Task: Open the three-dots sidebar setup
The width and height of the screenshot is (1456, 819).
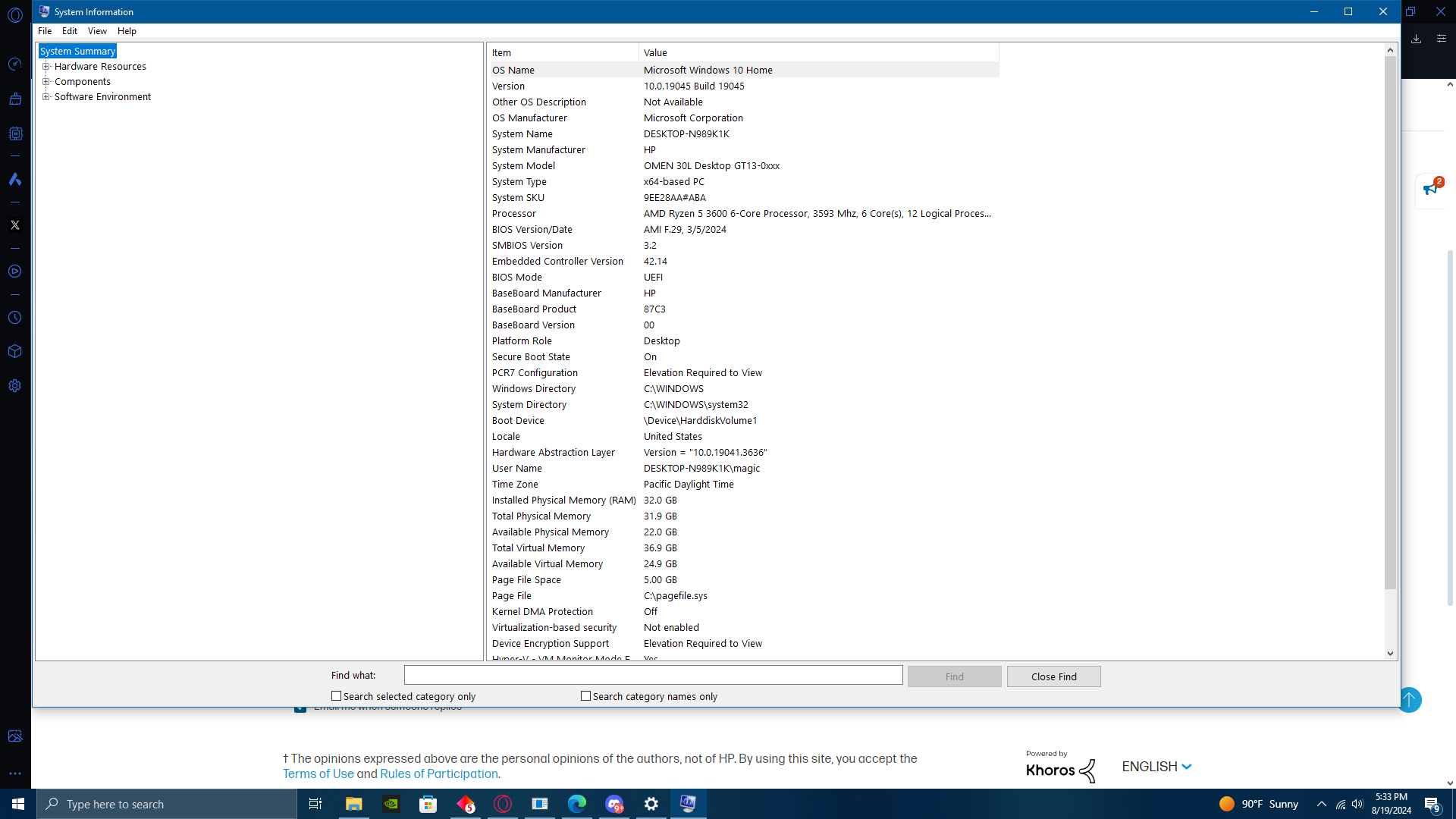Action: click(15, 774)
